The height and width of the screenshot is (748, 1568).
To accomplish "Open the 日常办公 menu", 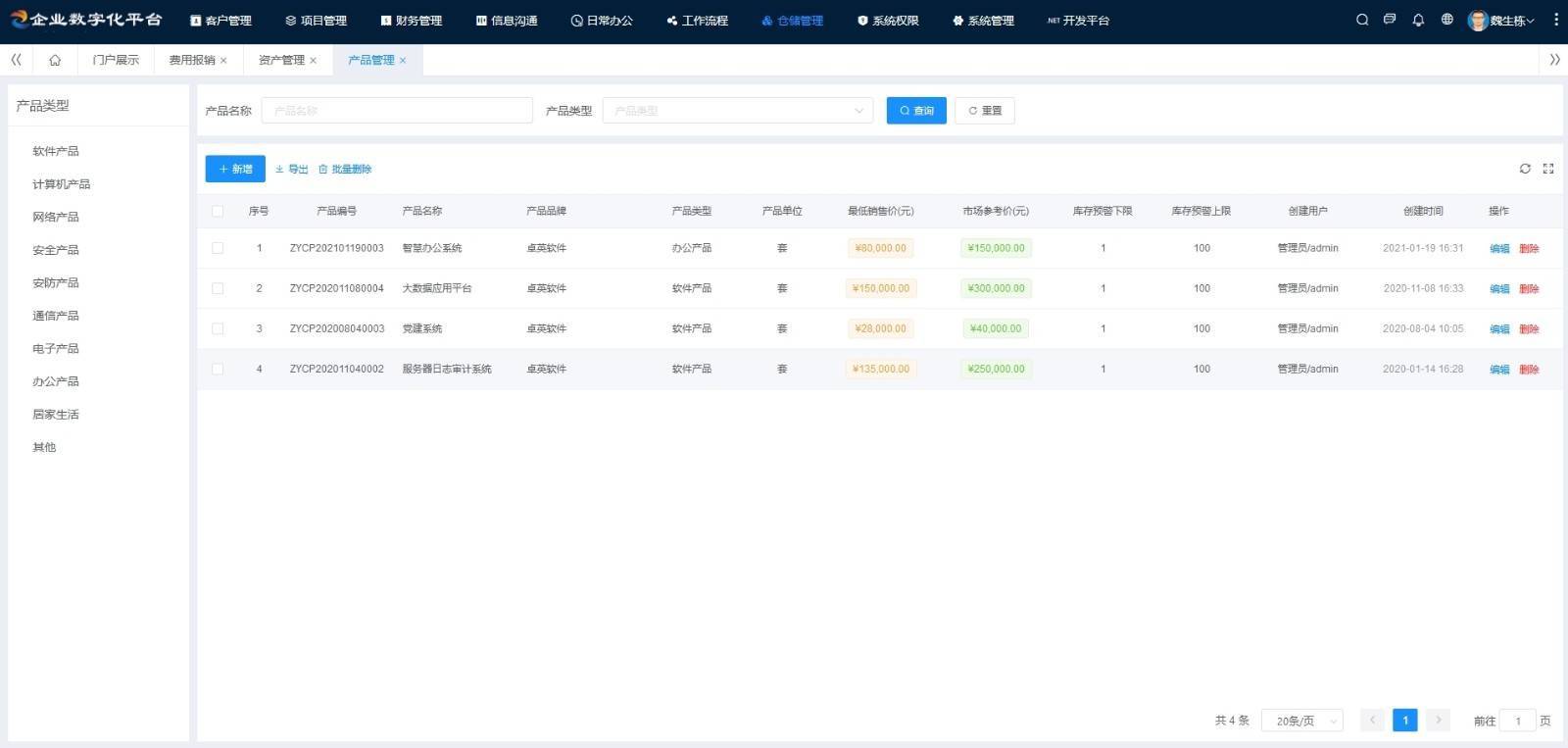I will pos(602,21).
